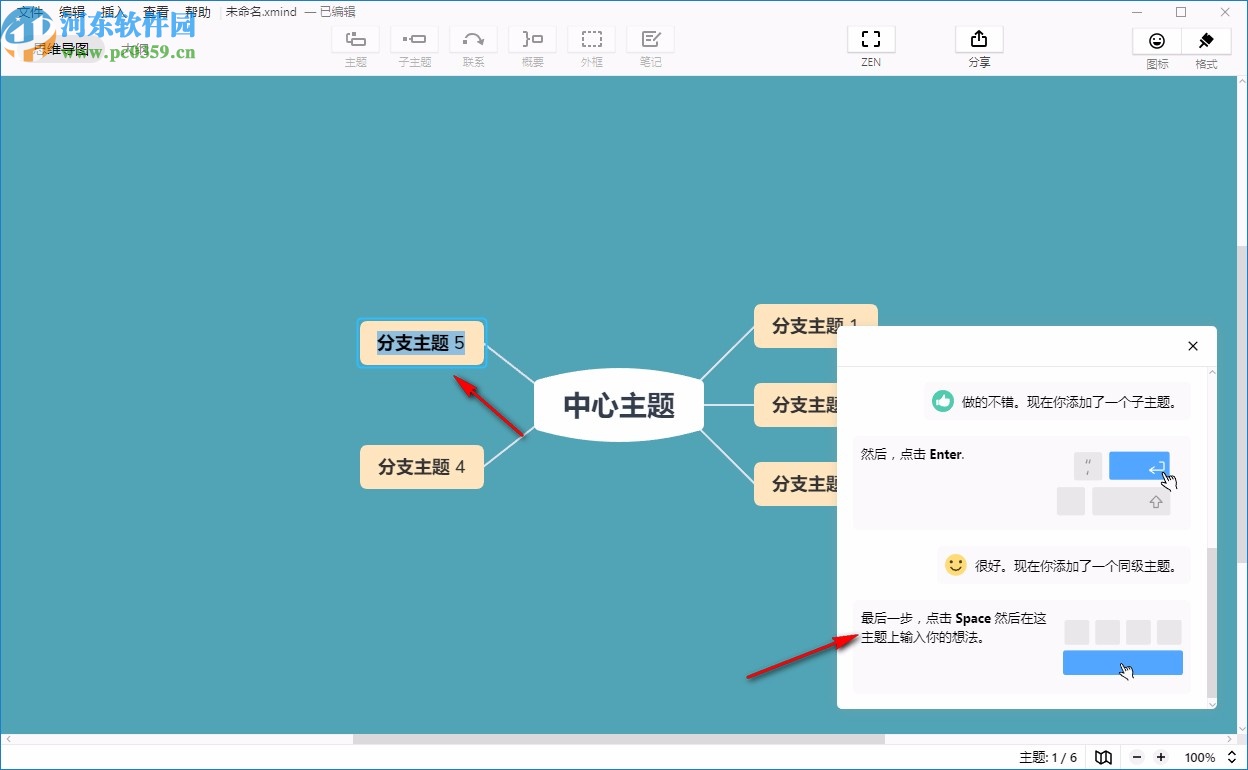Open notes with the 笔记 toolbar icon
The image size is (1248, 770).
650,40
